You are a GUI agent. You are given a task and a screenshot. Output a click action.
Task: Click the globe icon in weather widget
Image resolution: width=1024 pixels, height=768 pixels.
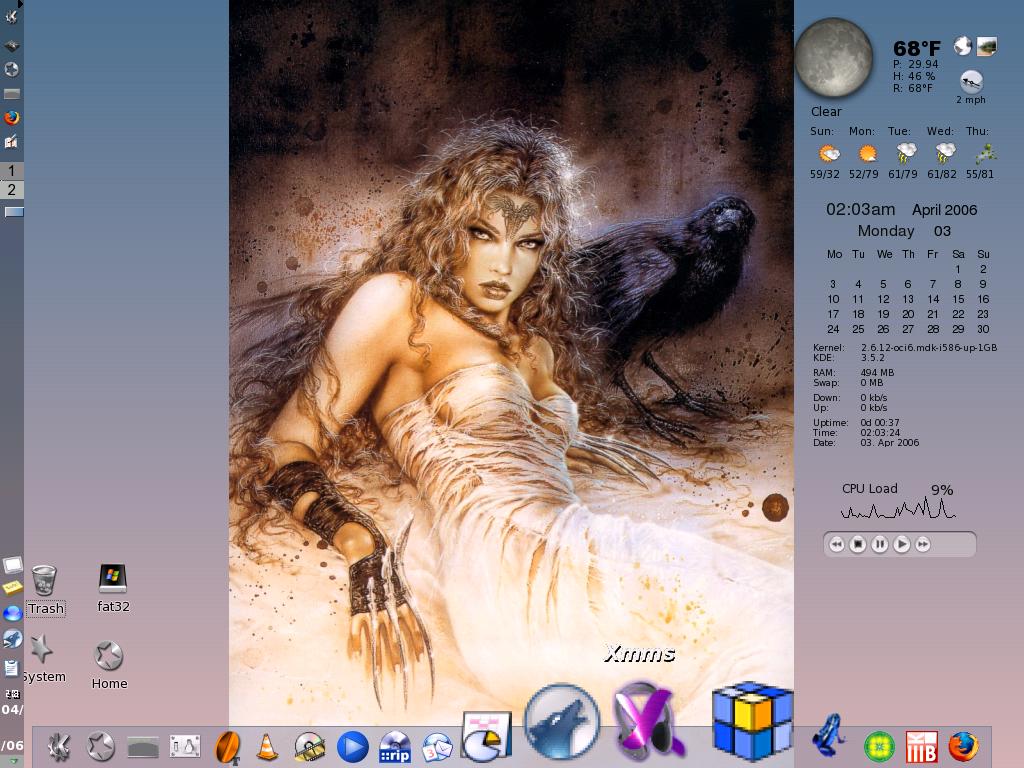(962, 46)
